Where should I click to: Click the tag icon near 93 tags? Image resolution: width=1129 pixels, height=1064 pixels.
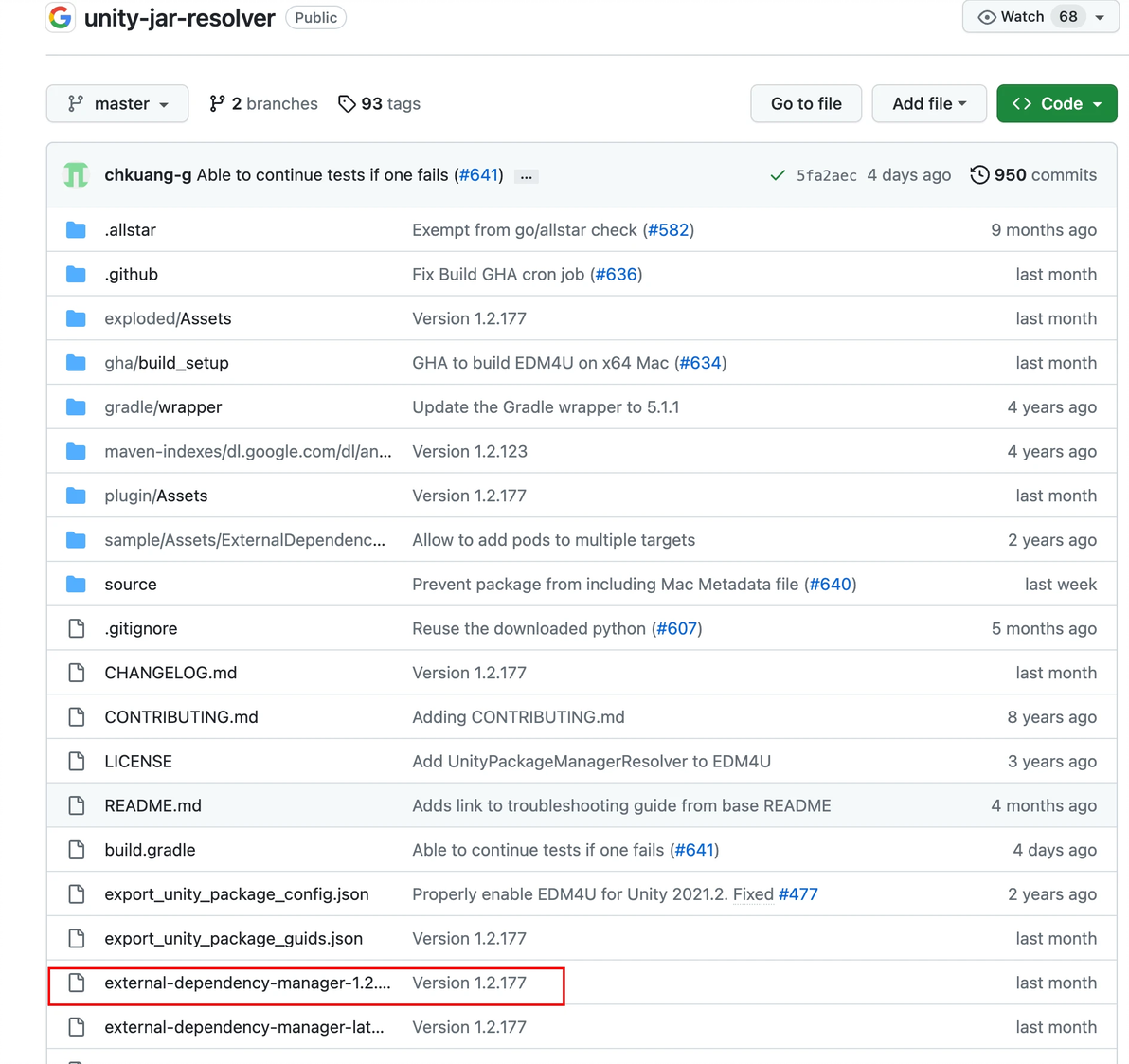[347, 104]
